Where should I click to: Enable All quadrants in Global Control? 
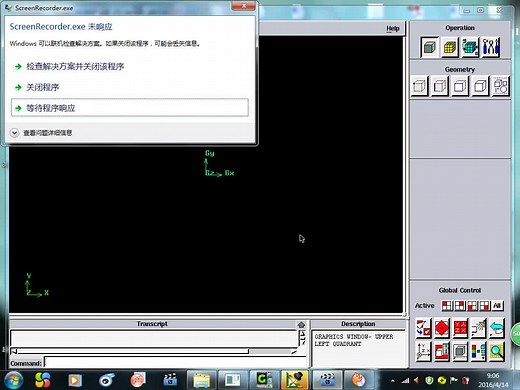(497, 306)
